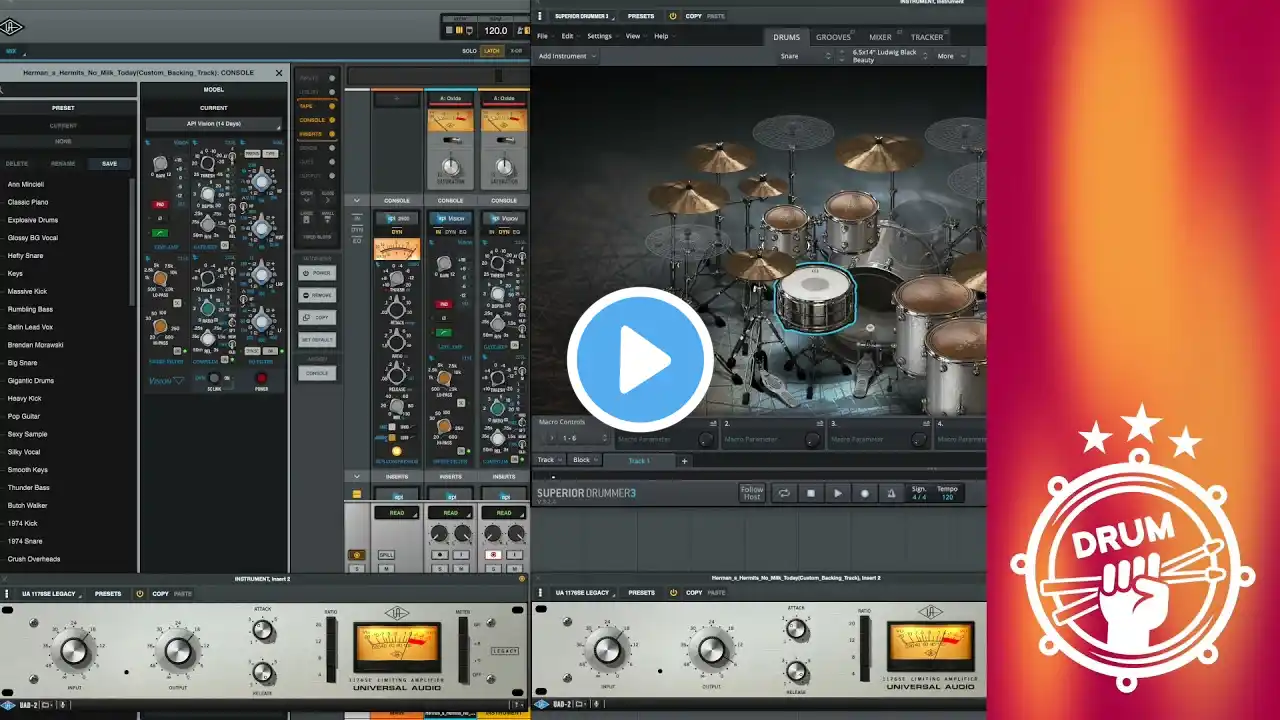1280x720 pixels.
Task: Close the Console preset window
Action: pos(279,73)
